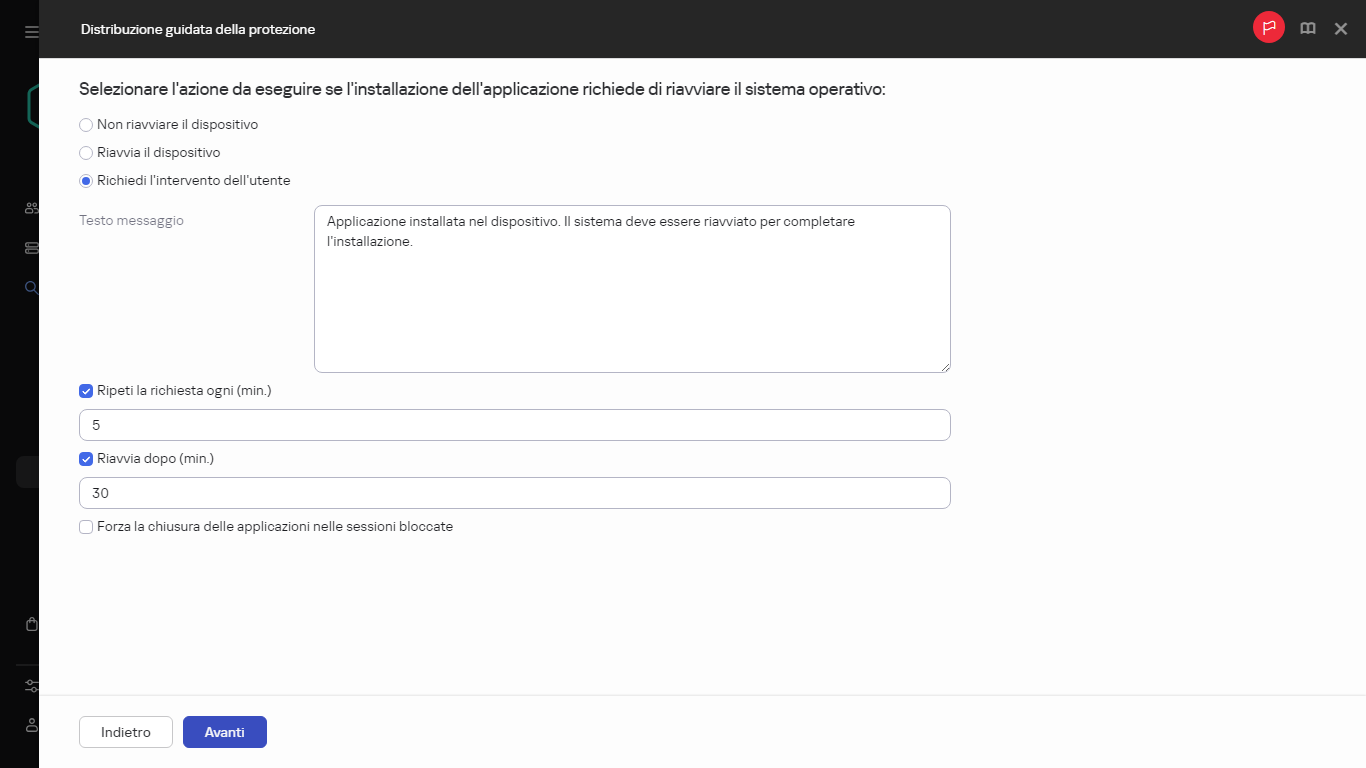Open the devices section sidebar icon
This screenshot has height=768, width=1366.
[31, 247]
